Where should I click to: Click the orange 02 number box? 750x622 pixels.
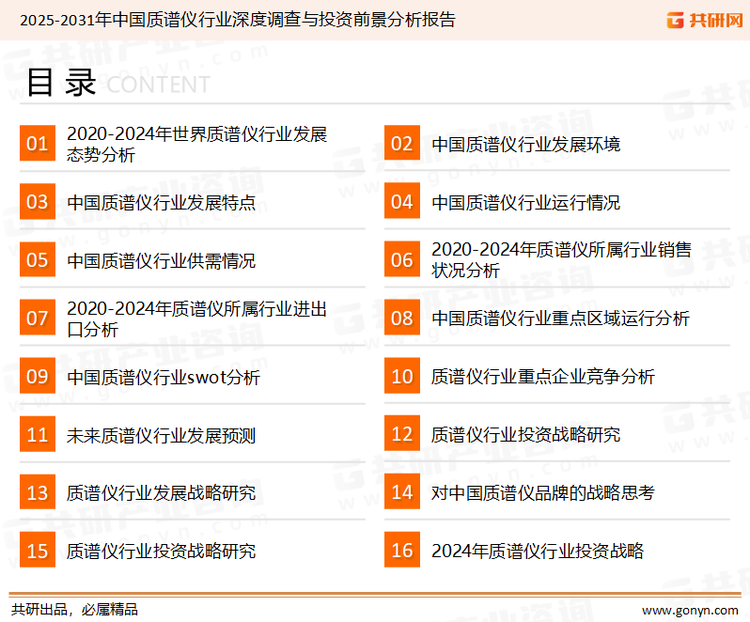pos(402,143)
